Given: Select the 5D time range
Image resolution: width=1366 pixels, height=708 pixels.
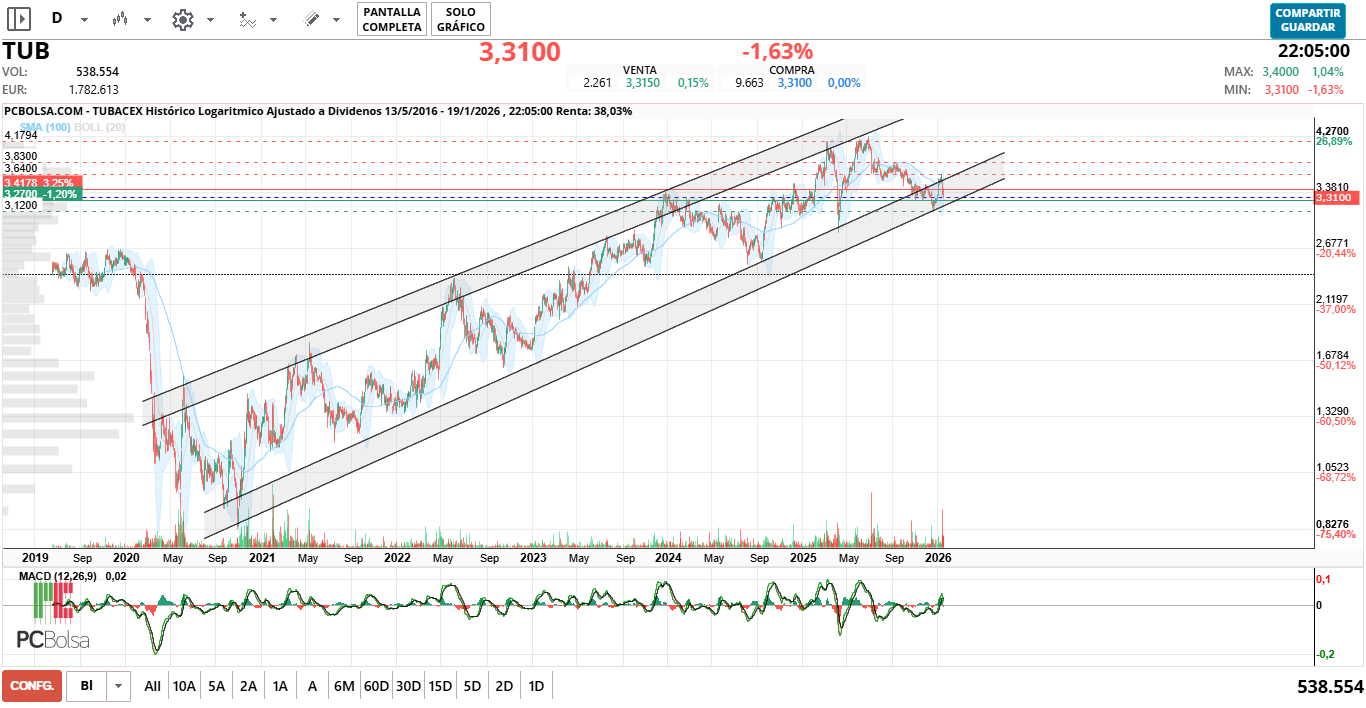Looking at the screenshot, I should [472, 686].
